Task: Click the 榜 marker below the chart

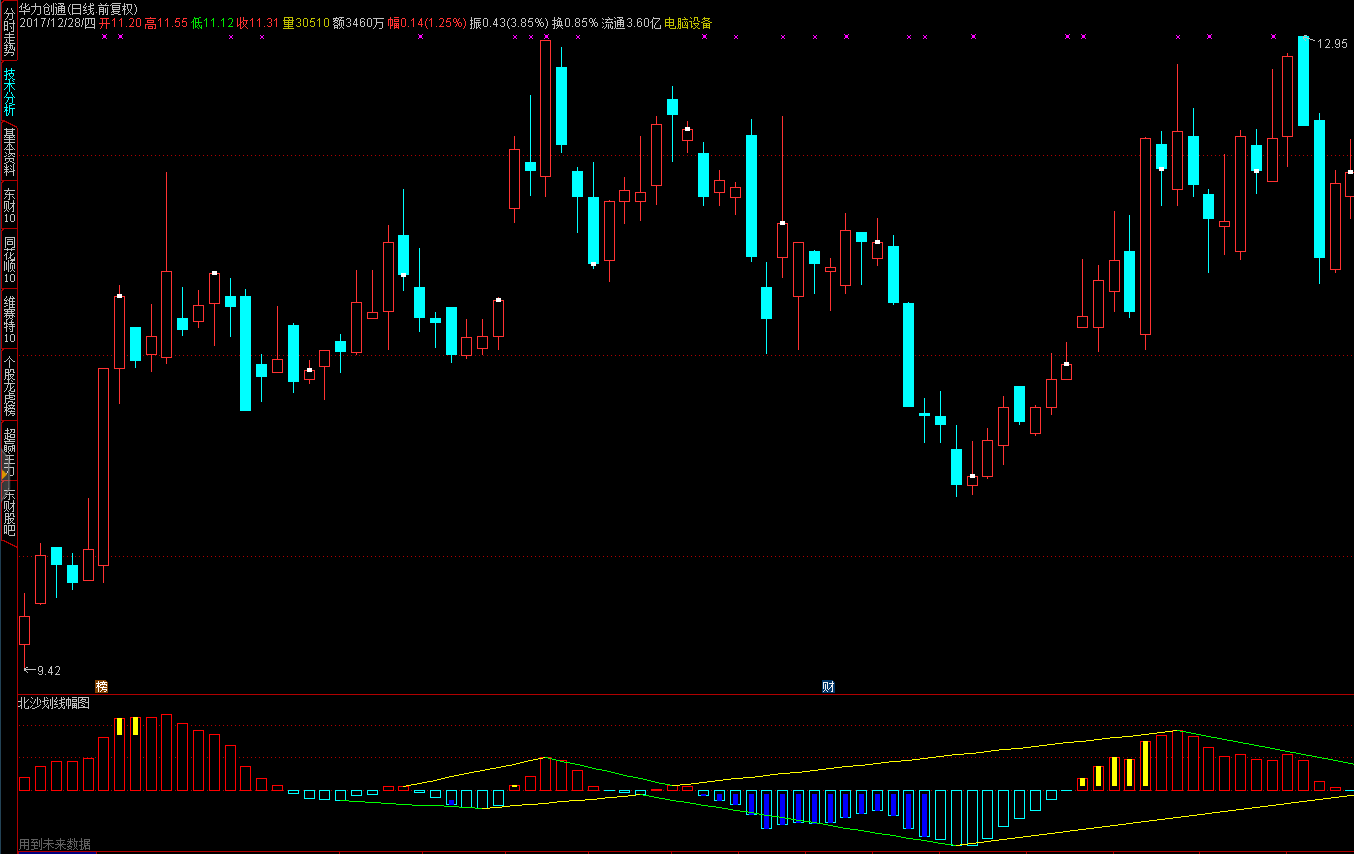Action: pyautogui.click(x=101, y=686)
